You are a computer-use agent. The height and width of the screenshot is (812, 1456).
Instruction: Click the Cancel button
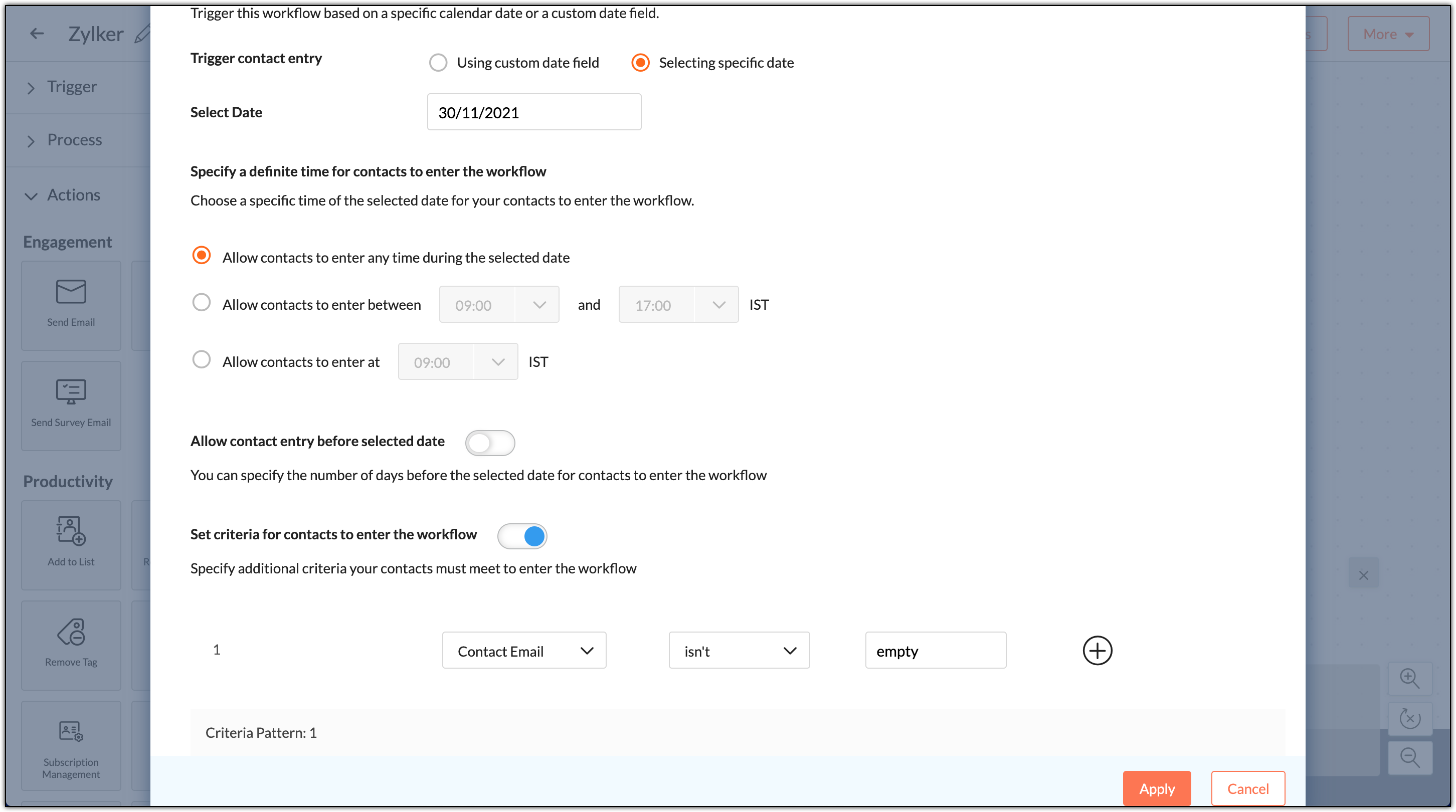click(1247, 789)
